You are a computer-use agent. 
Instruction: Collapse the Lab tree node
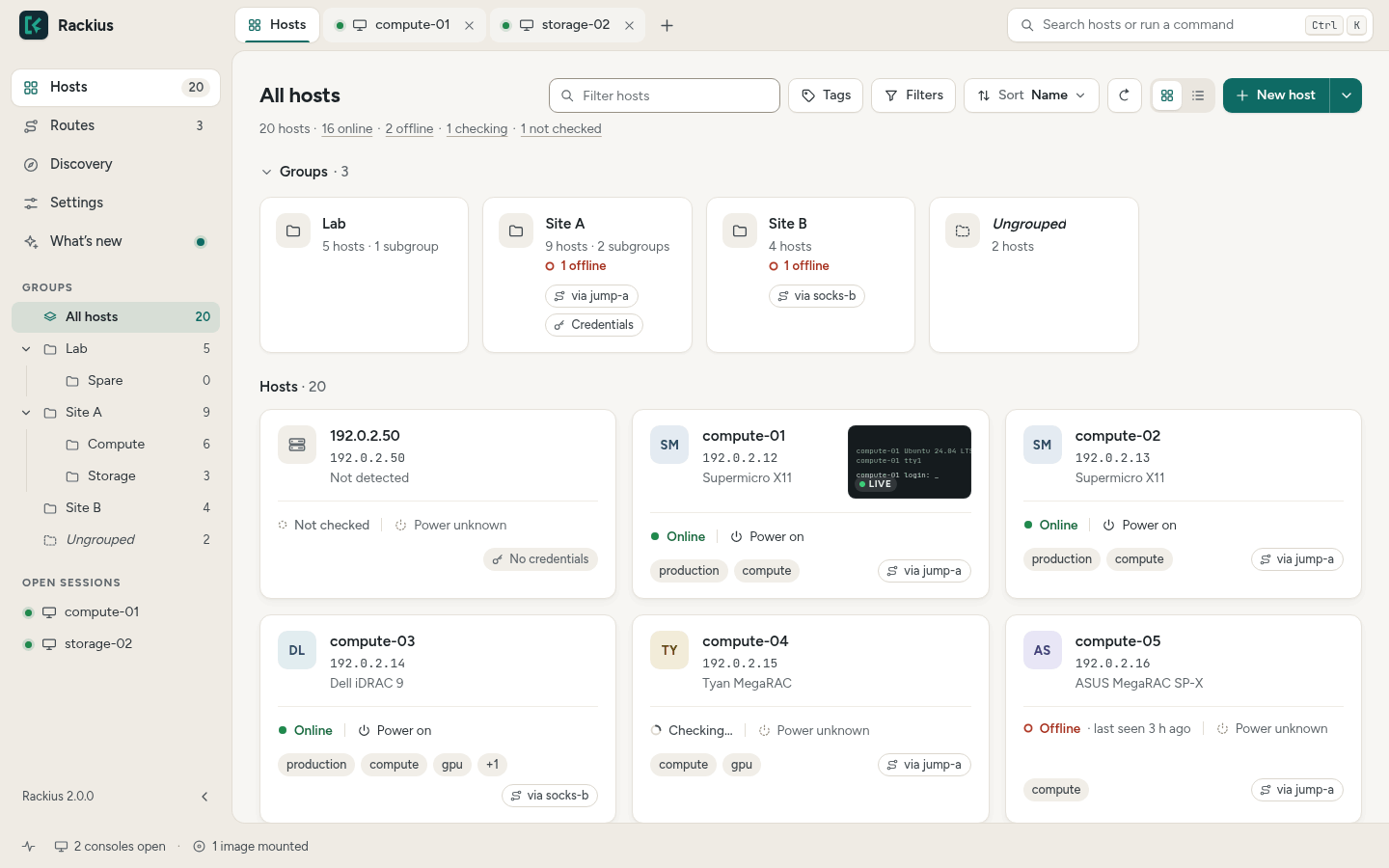(x=26, y=349)
